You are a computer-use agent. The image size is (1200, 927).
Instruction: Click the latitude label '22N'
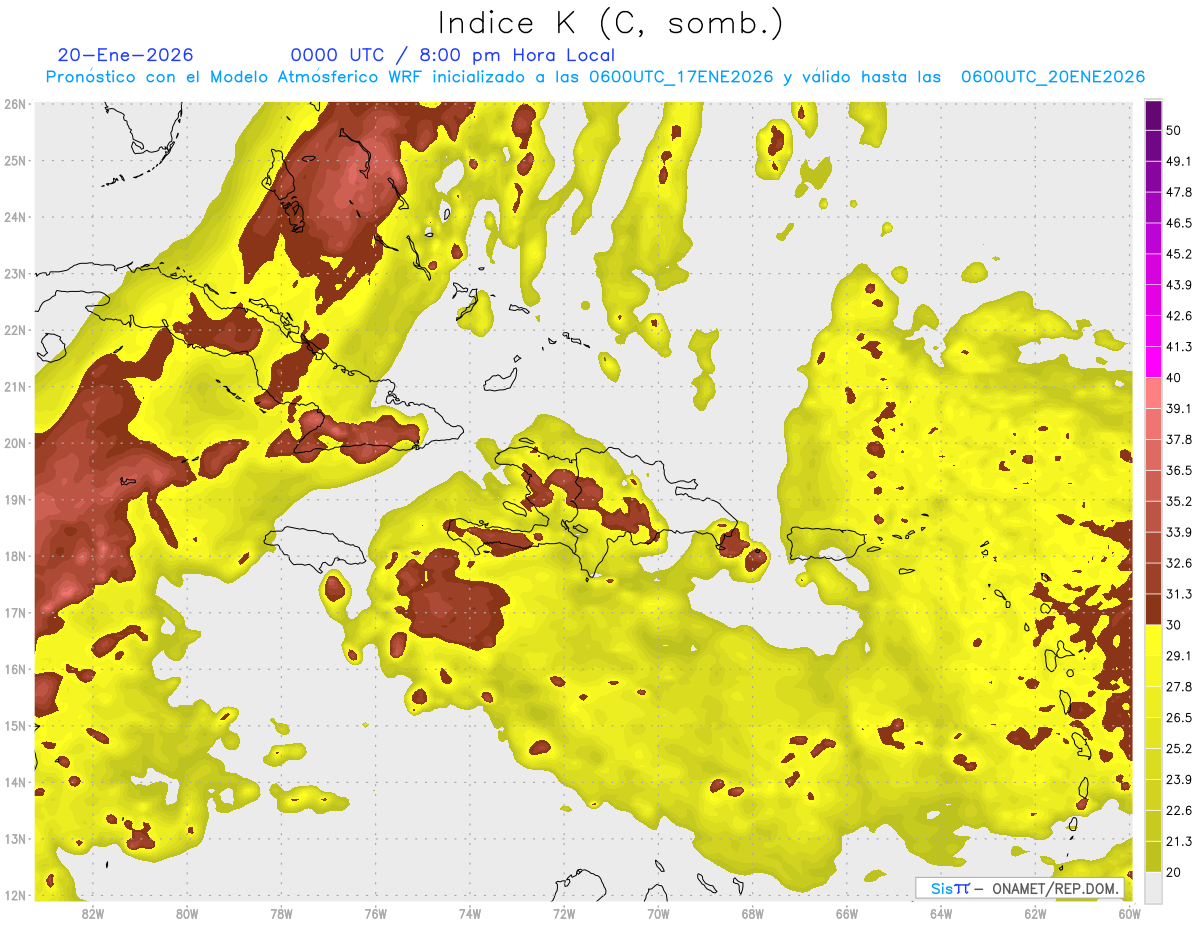click(15, 330)
